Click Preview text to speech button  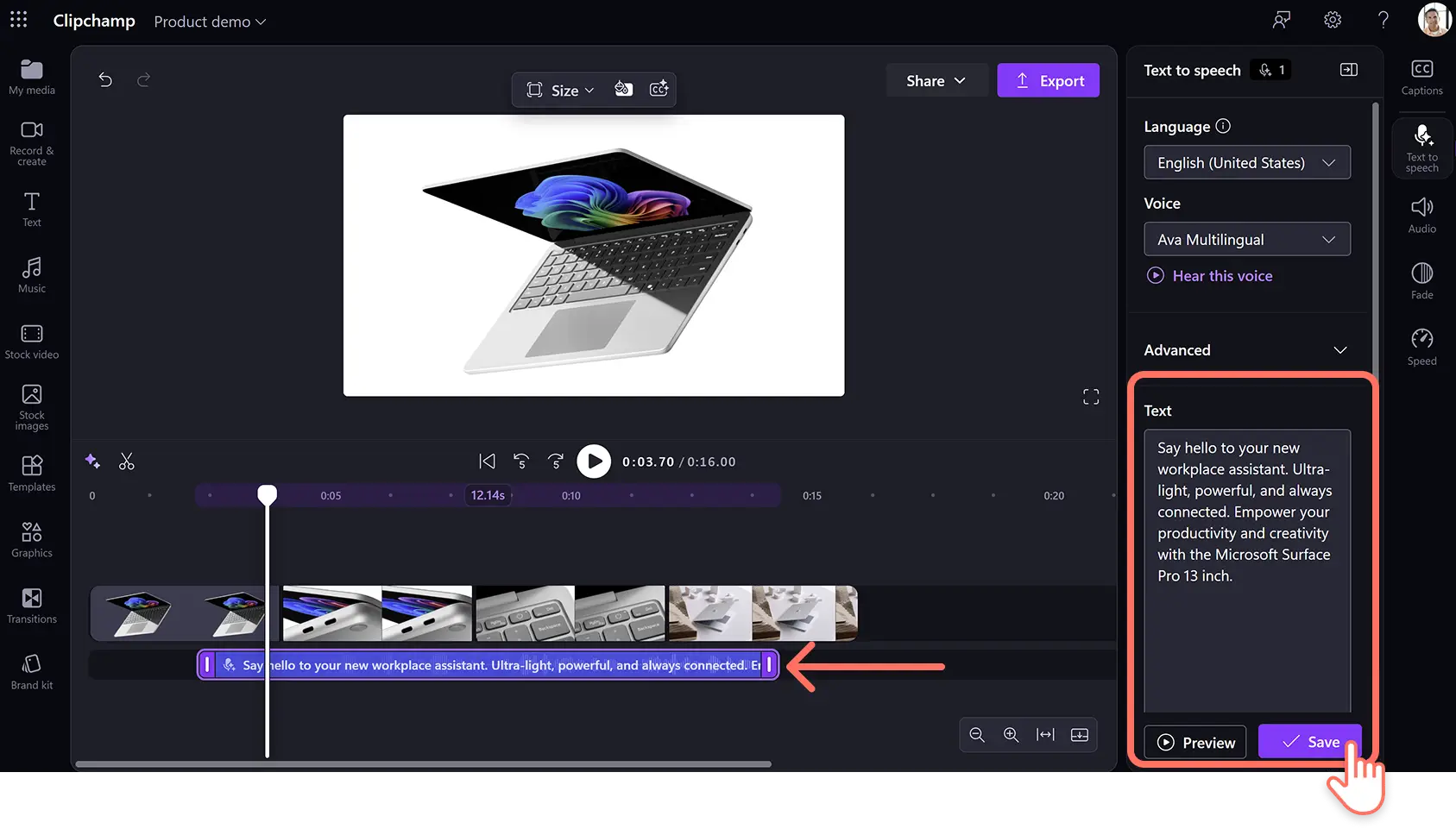click(1195, 743)
